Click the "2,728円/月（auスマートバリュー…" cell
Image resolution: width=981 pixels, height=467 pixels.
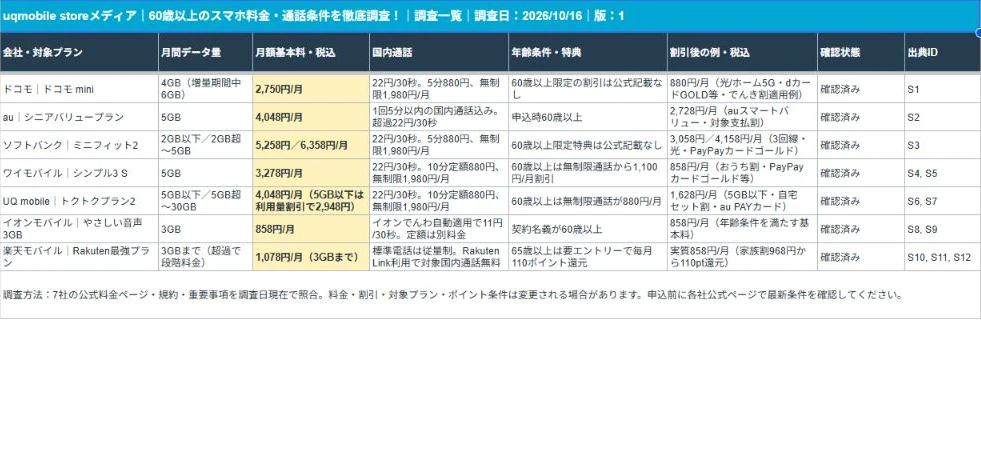[x=742, y=117]
